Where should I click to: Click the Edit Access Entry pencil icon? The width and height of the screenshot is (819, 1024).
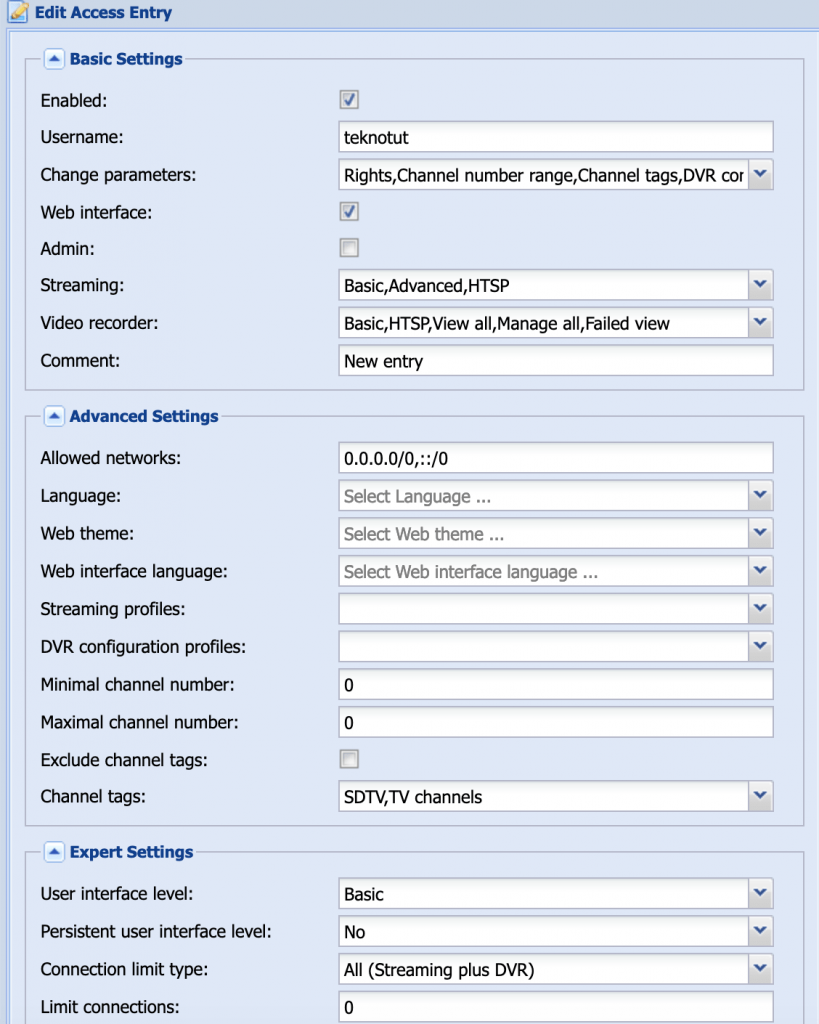click(18, 13)
